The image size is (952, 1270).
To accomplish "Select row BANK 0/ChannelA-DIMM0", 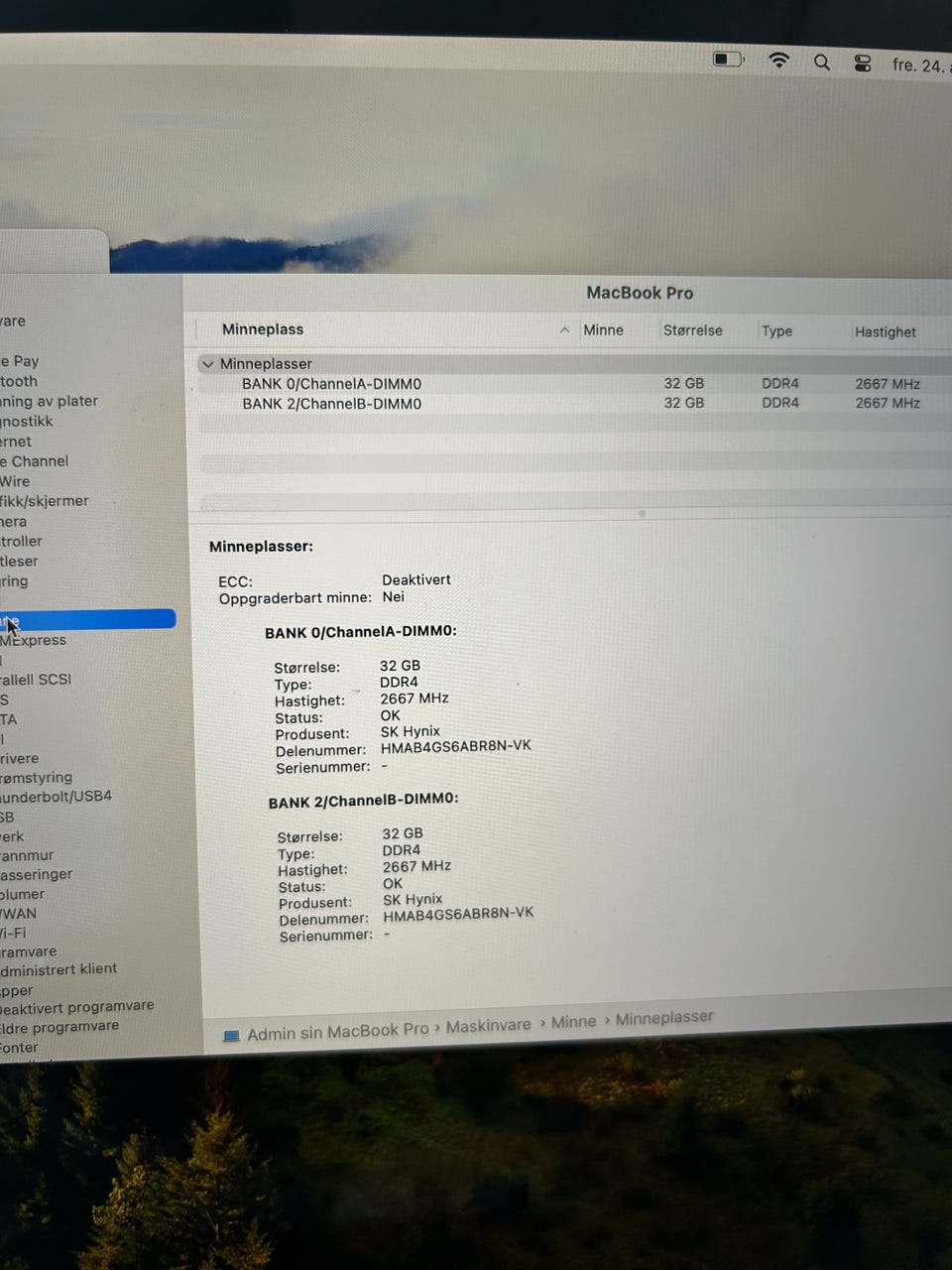I will coord(573,384).
